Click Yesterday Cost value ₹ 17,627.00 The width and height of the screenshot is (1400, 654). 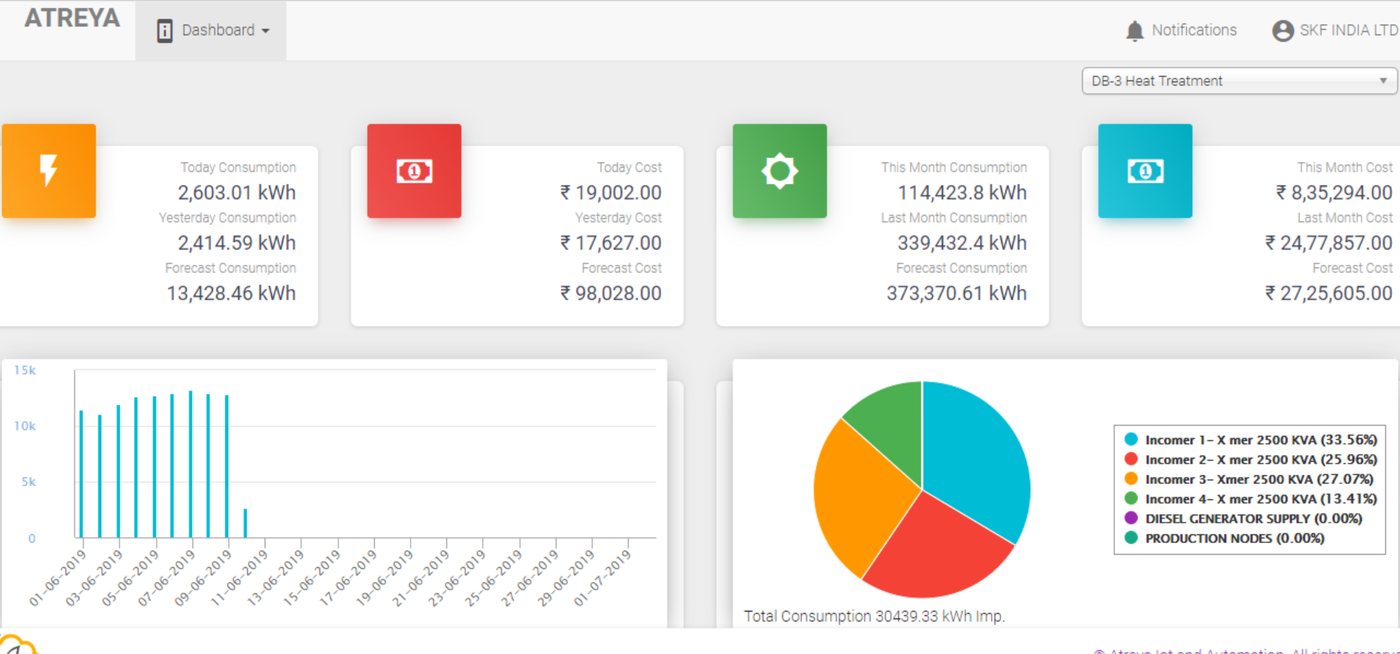tap(611, 242)
